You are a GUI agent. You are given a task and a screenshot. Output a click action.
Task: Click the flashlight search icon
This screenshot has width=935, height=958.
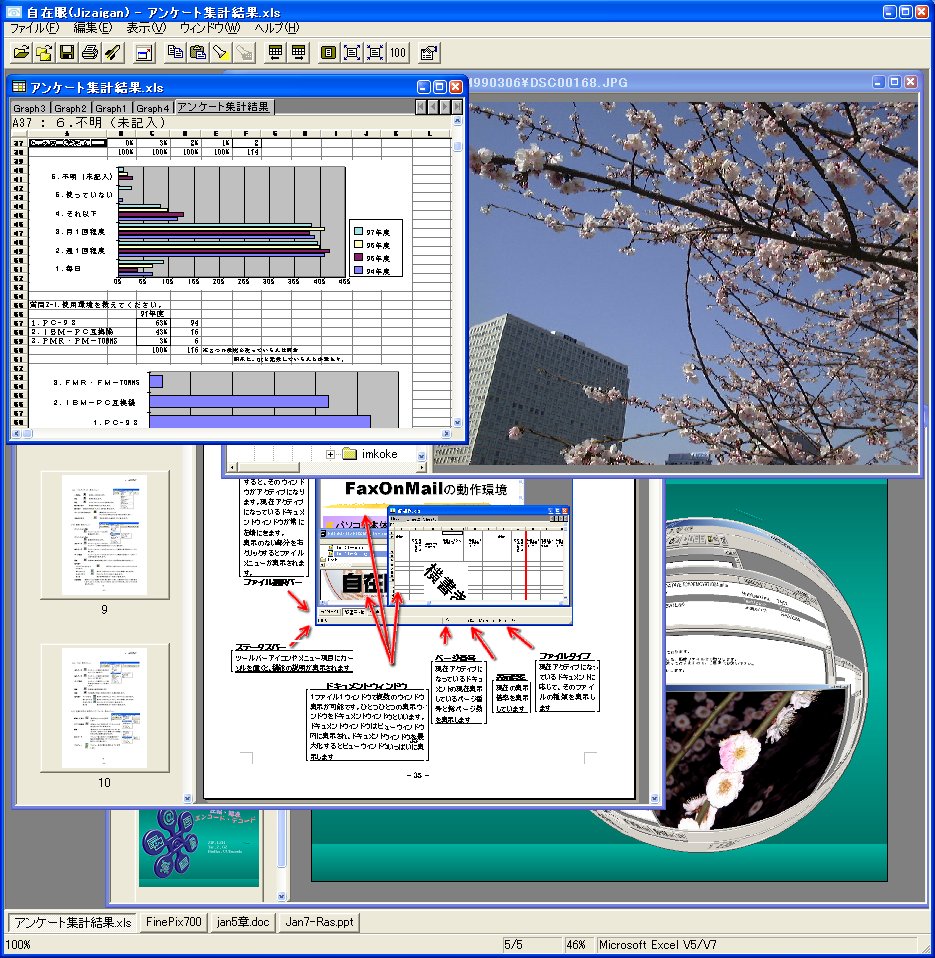(221, 53)
